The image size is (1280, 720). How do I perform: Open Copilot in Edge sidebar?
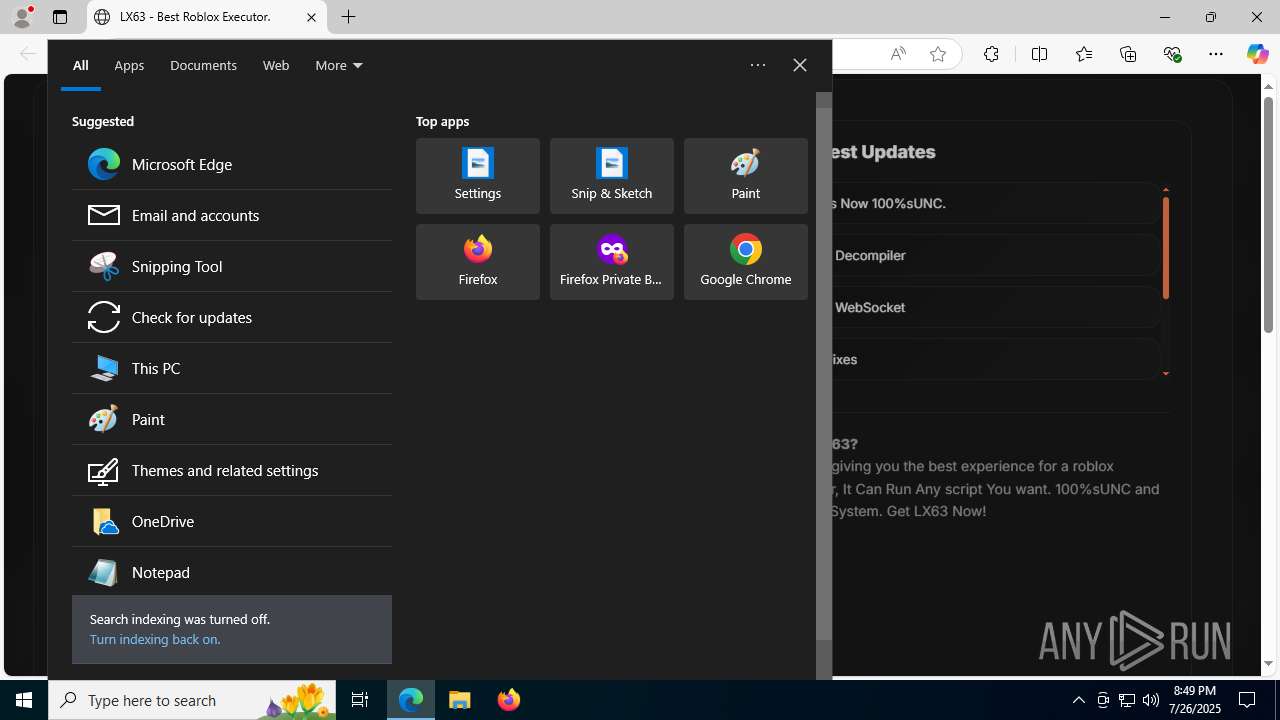(1257, 54)
